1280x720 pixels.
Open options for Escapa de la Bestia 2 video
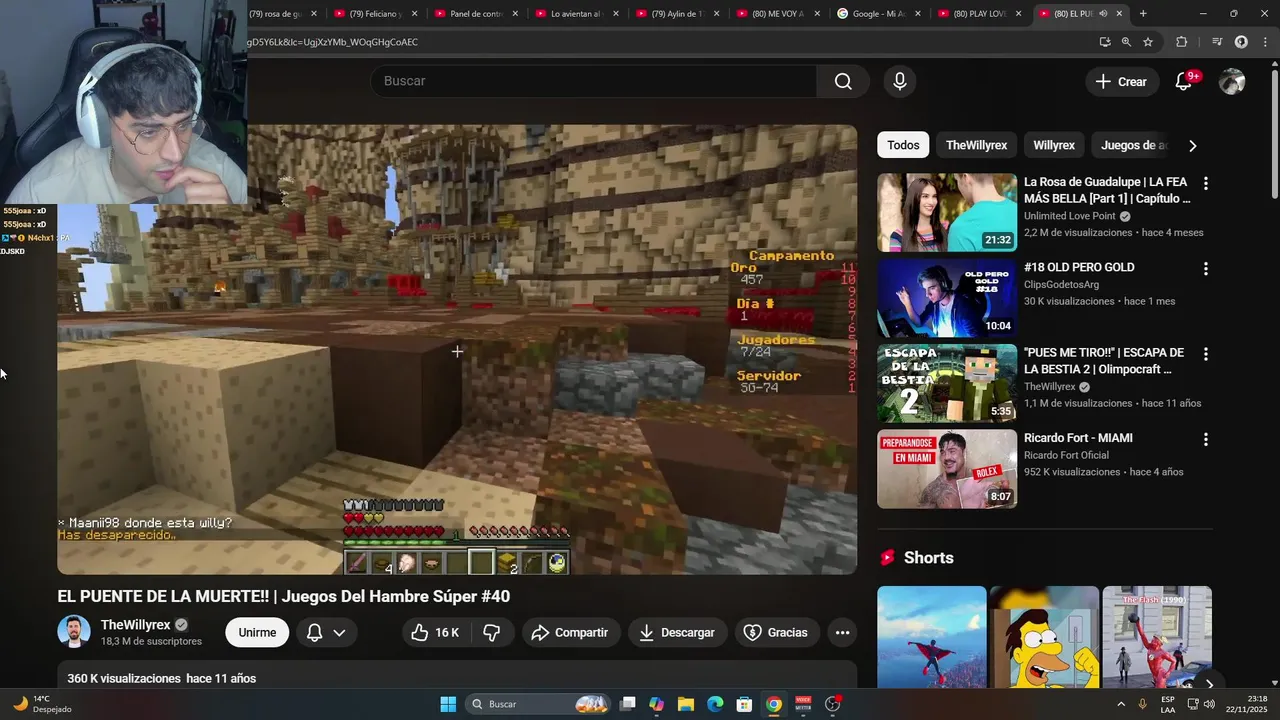[x=1205, y=354]
